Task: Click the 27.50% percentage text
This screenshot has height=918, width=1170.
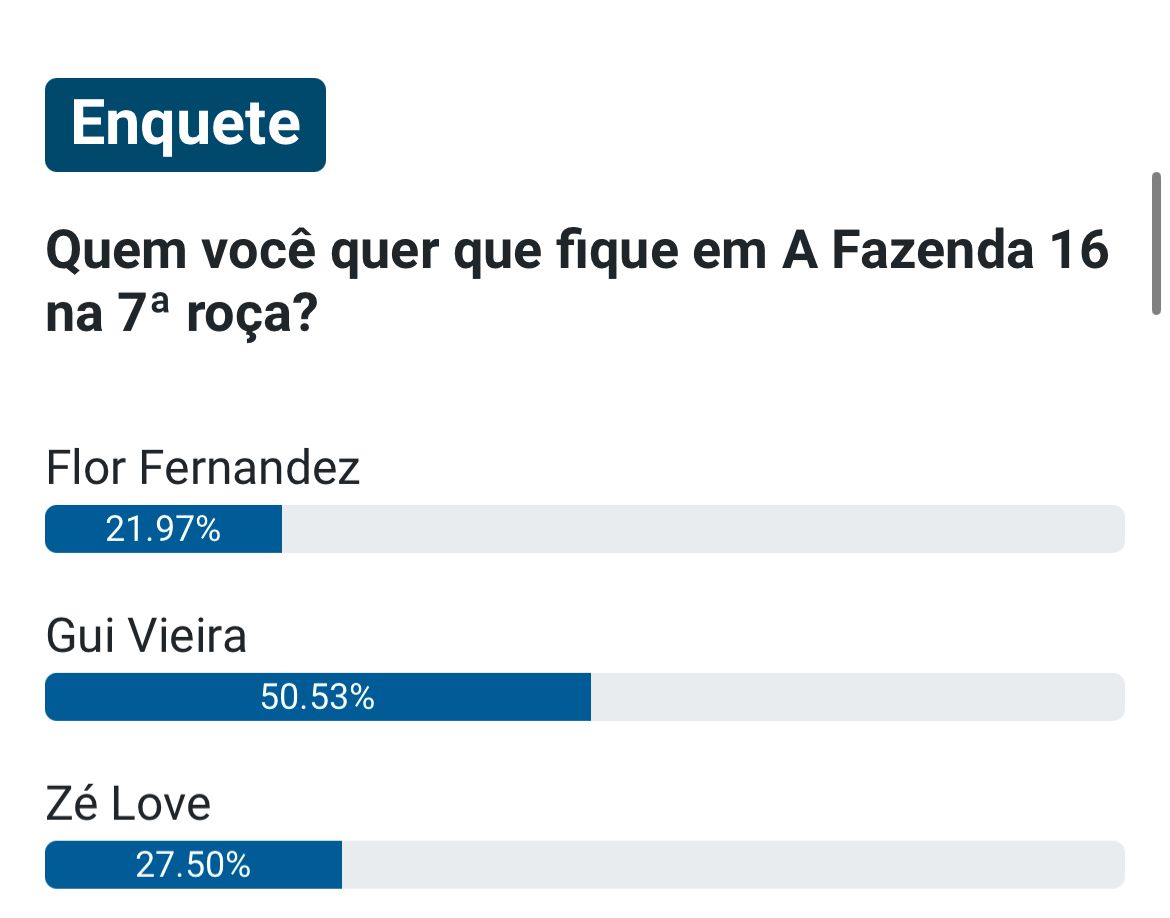Action: pyautogui.click(x=193, y=865)
